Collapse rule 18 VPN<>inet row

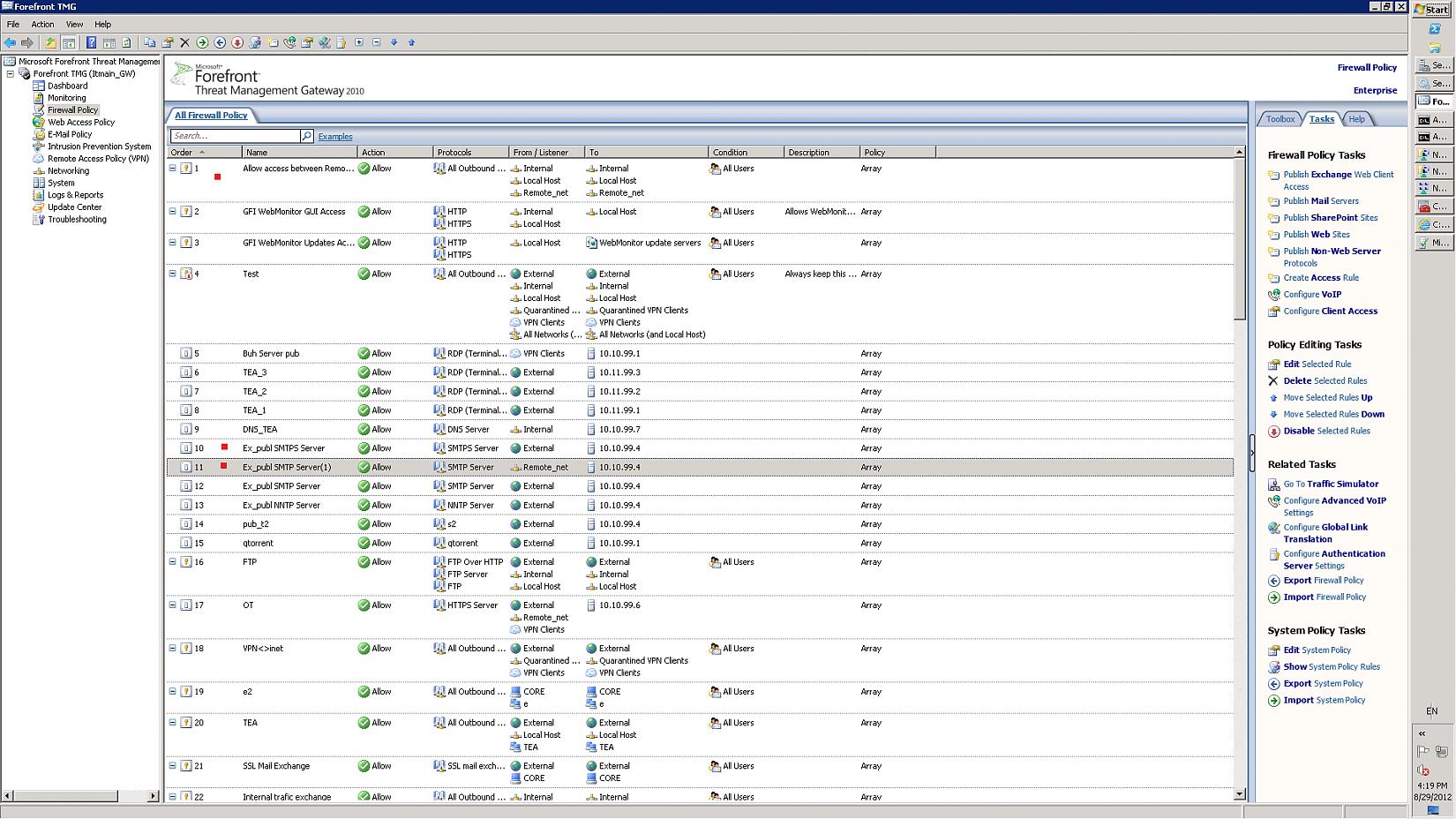[173, 649]
